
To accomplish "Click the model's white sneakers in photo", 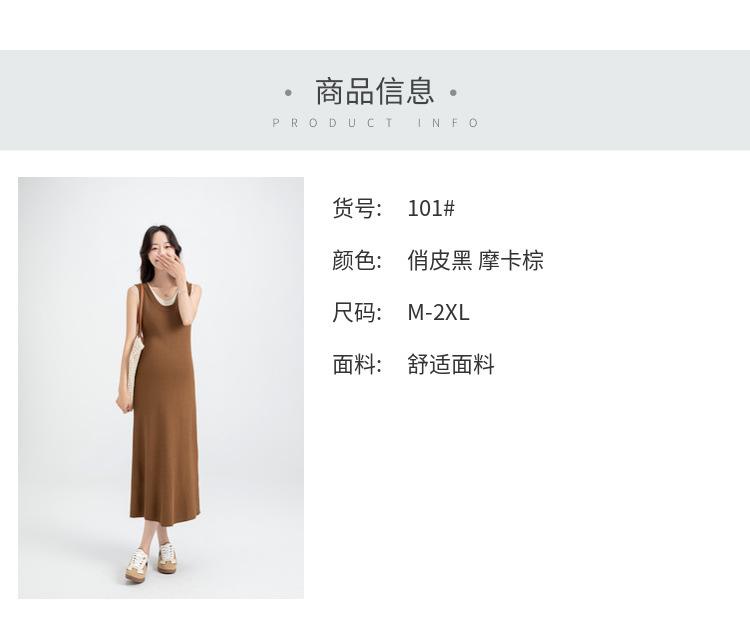I will click(151, 562).
